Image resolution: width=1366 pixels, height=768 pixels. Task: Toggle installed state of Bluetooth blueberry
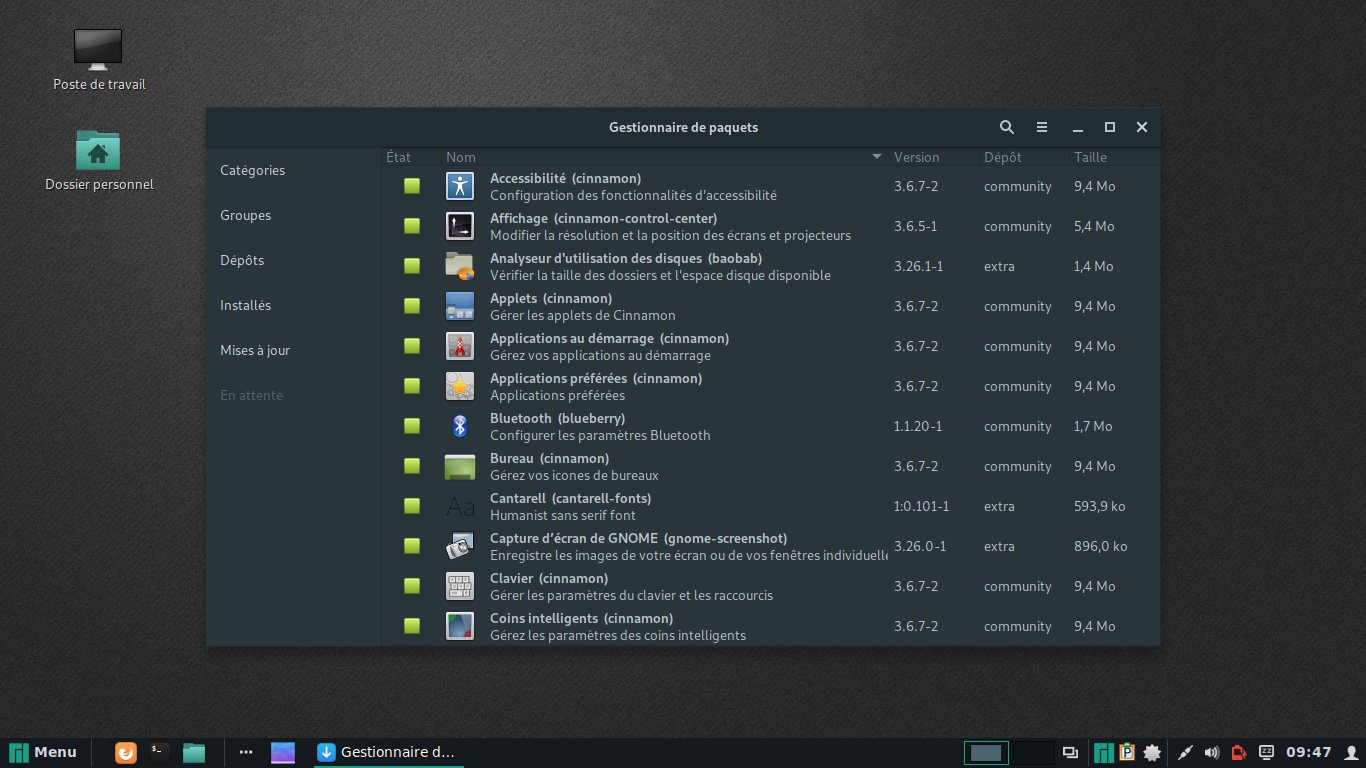pyautogui.click(x=412, y=426)
